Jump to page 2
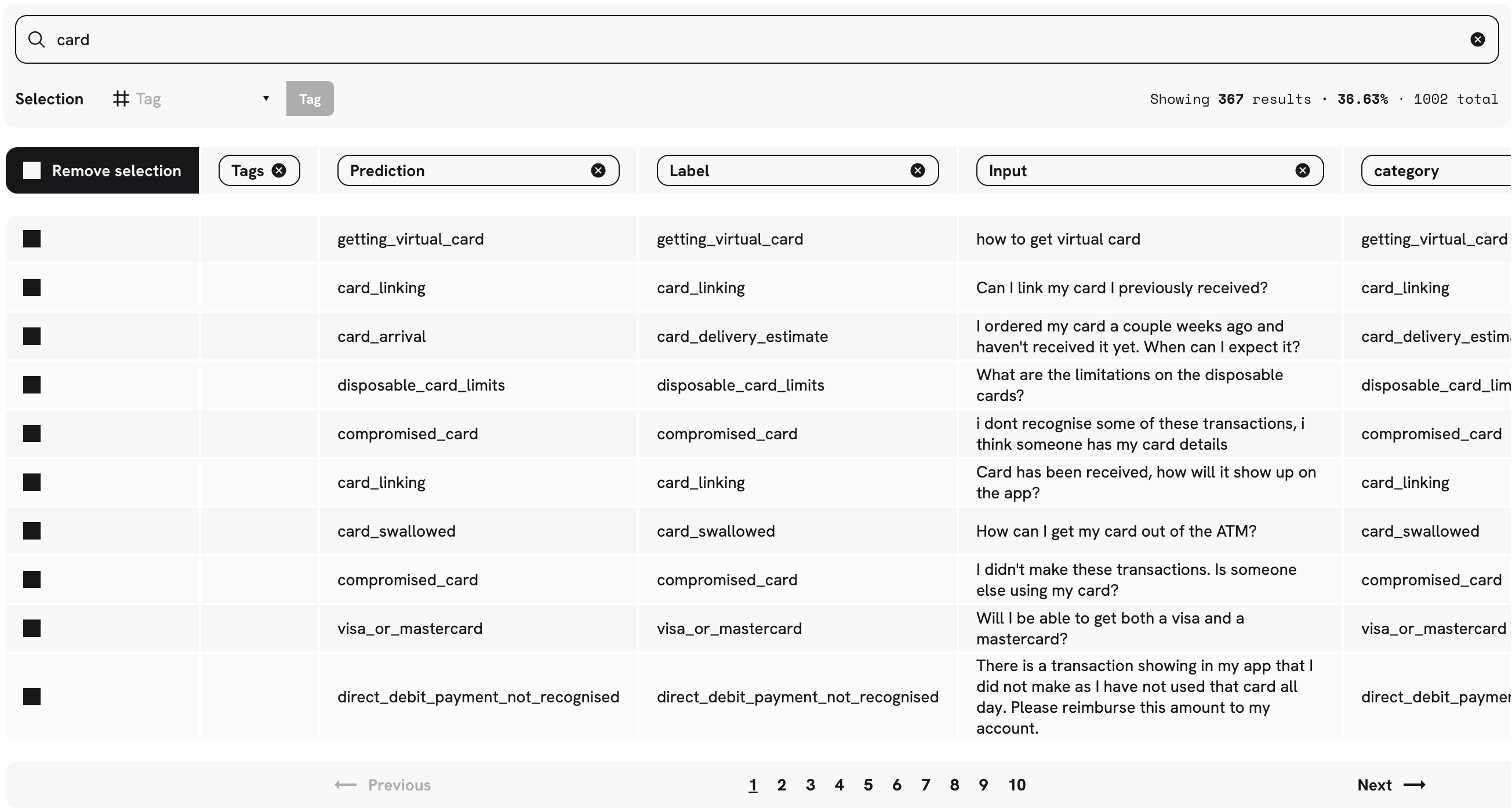This screenshot has width=1512, height=809. (x=782, y=784)
